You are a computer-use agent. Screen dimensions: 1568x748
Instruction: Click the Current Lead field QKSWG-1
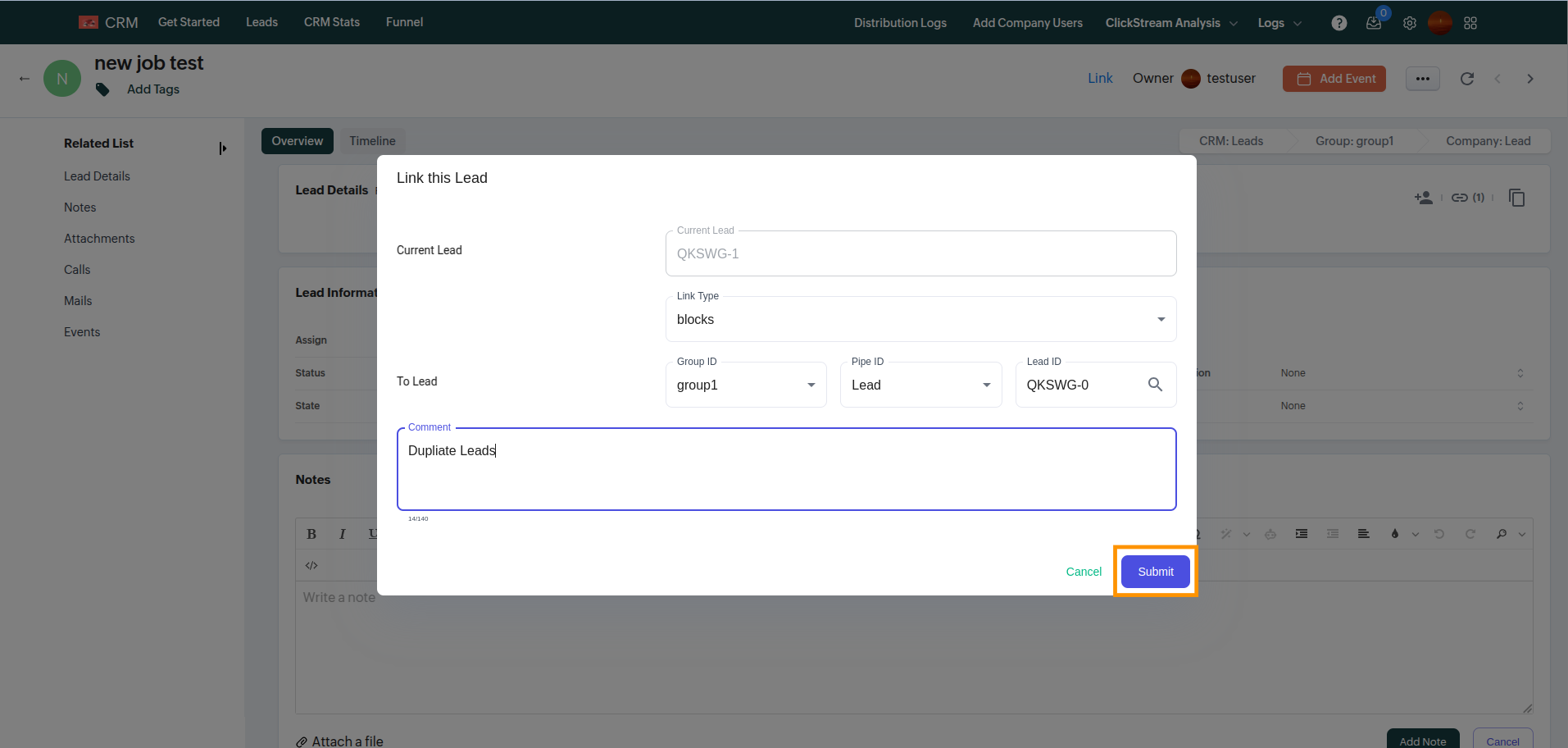(921, 253)
